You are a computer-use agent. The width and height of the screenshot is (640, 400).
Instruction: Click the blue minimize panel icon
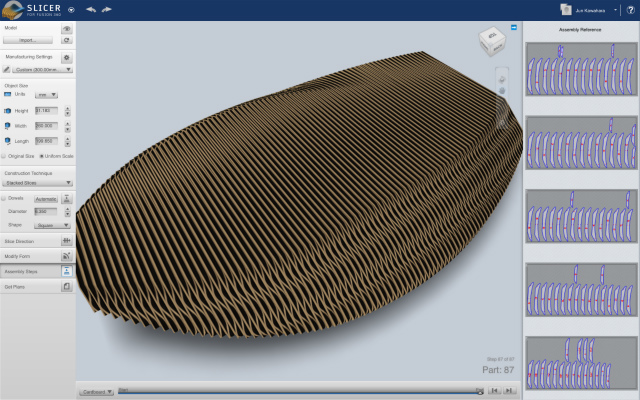[514, 27]
